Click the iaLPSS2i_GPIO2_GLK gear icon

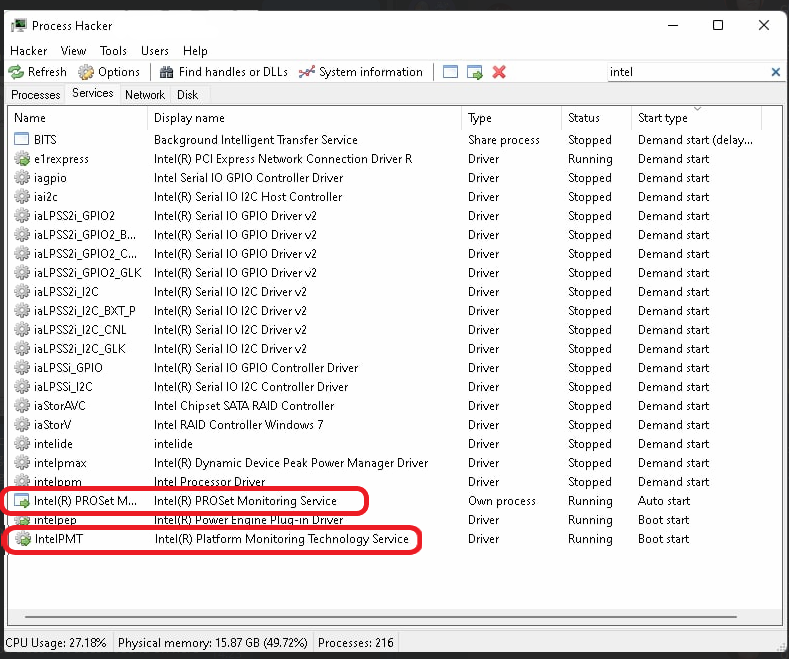click(22, 273)
